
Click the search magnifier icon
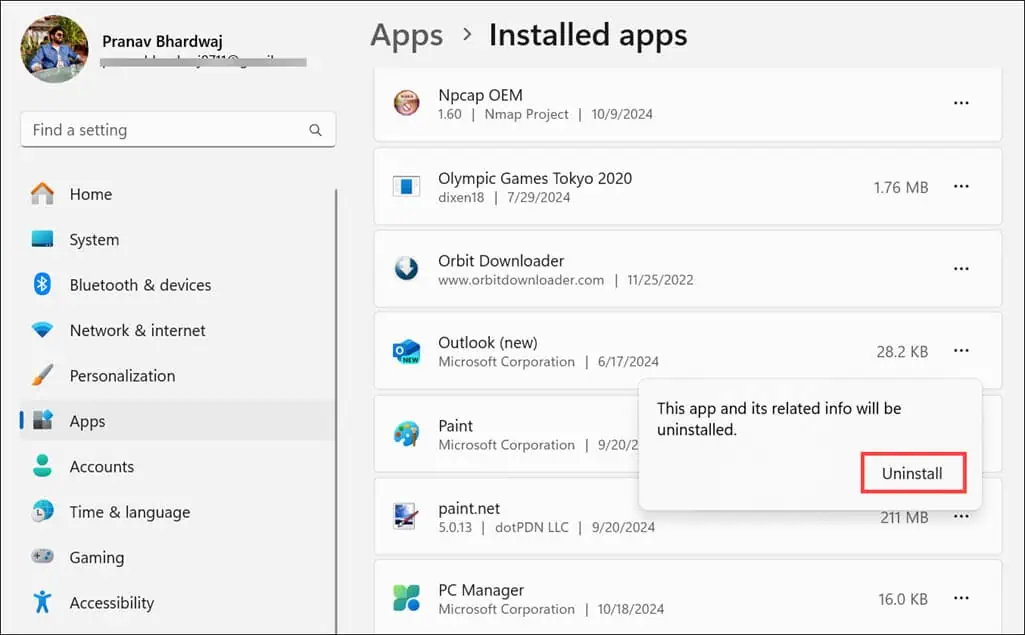pyautogui.click(x=315, y=130)
